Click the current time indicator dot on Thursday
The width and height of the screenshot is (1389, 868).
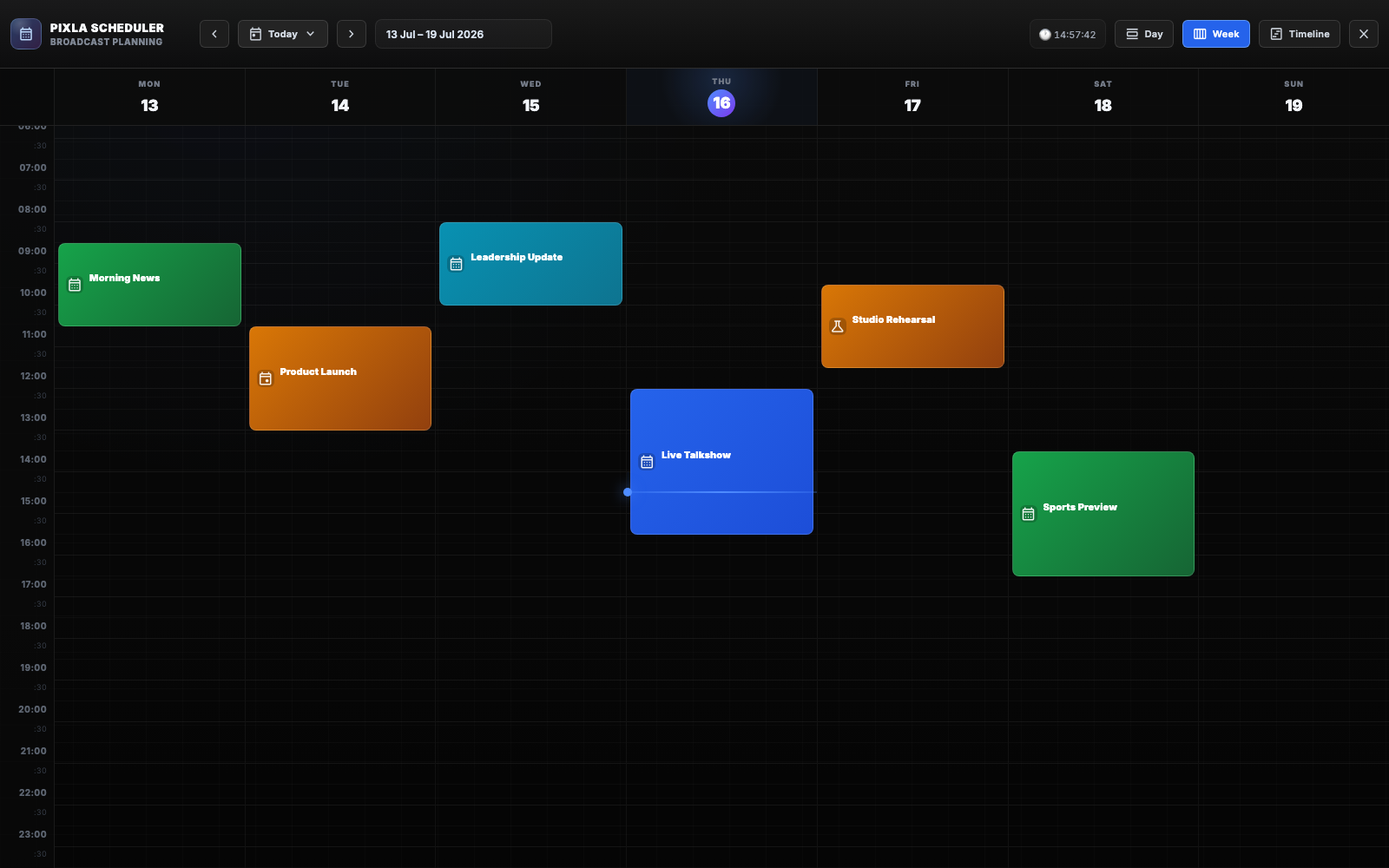(x=627, y=492)
